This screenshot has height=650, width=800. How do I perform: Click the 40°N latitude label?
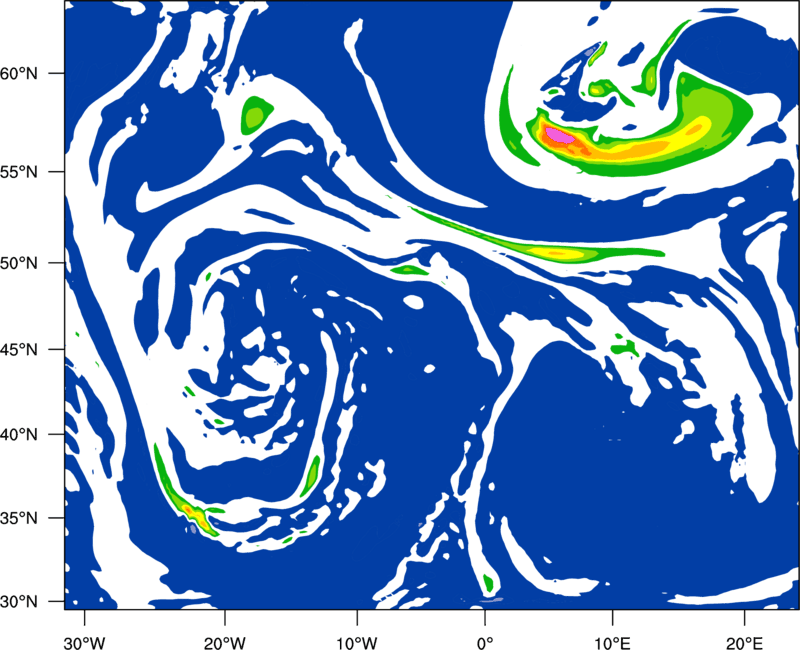click(x=19, y=435)
